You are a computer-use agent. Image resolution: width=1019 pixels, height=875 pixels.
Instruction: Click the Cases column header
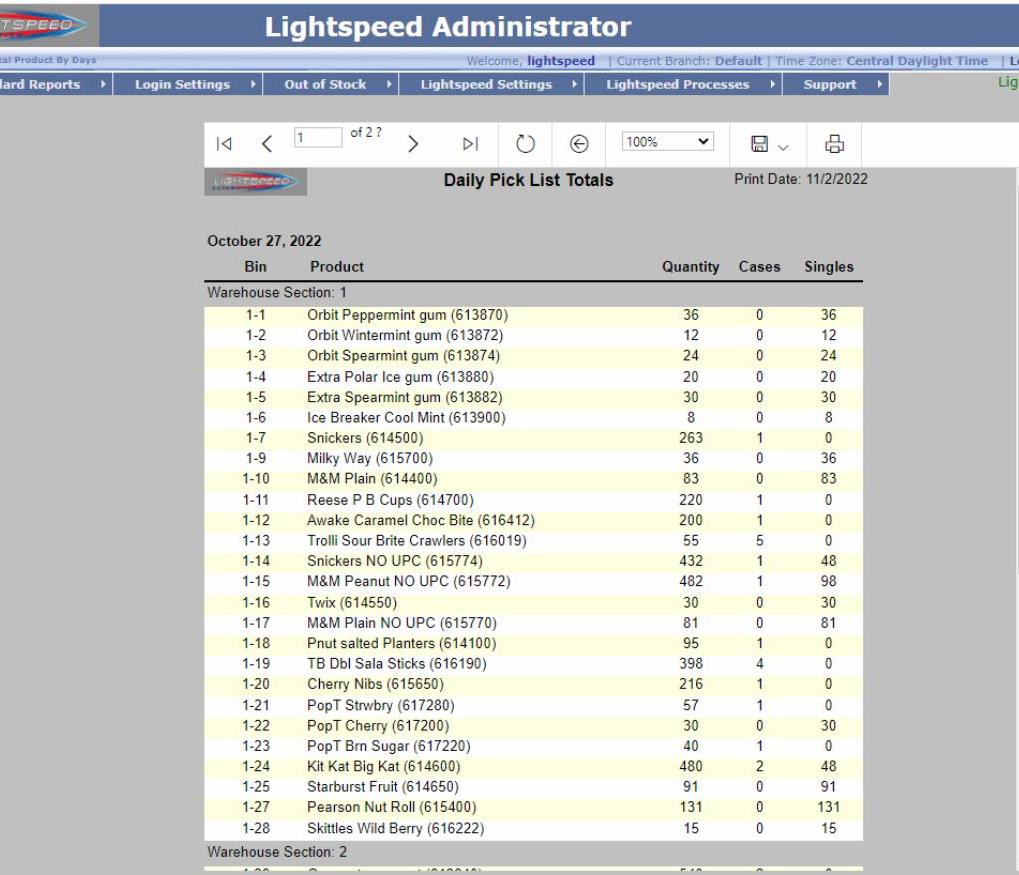(759, 267)
